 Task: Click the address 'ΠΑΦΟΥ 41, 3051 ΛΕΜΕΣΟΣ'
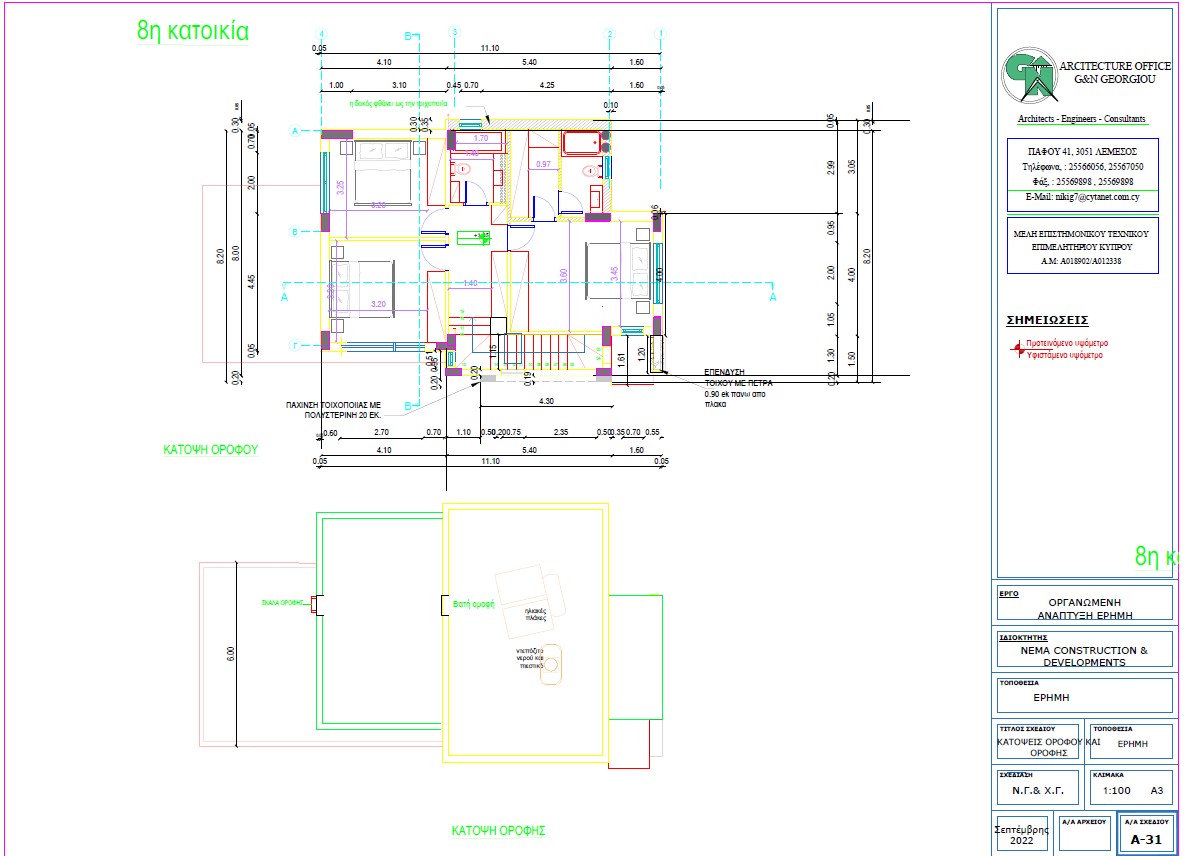[1082, 152]
